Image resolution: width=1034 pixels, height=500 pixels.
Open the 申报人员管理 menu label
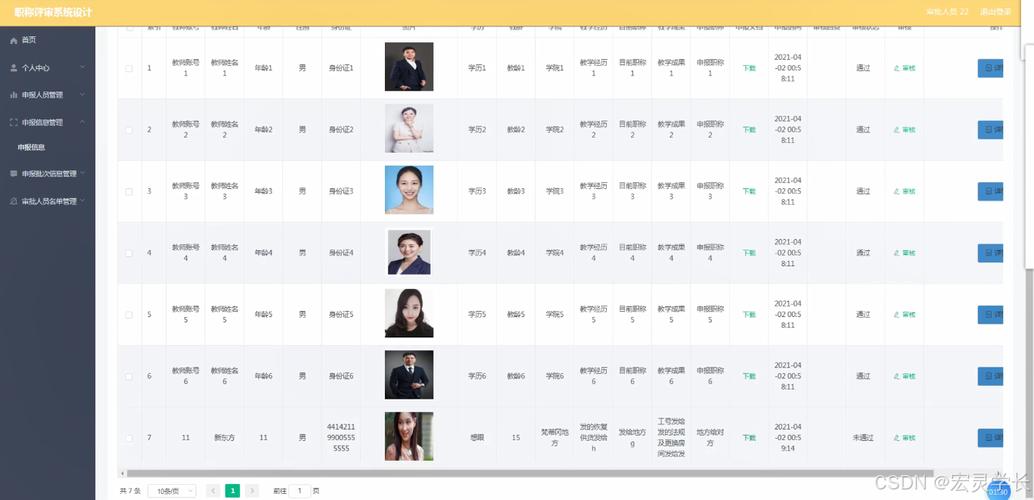(x=42, y=95)
